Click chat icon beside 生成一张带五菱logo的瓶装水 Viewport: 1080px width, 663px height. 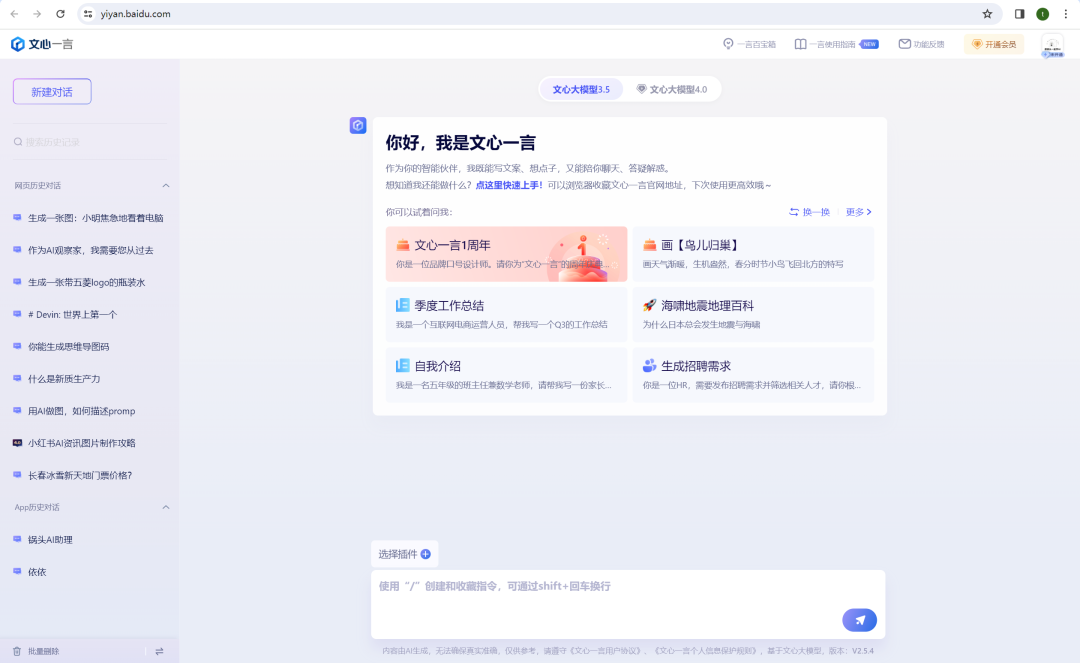click(17, 282)
